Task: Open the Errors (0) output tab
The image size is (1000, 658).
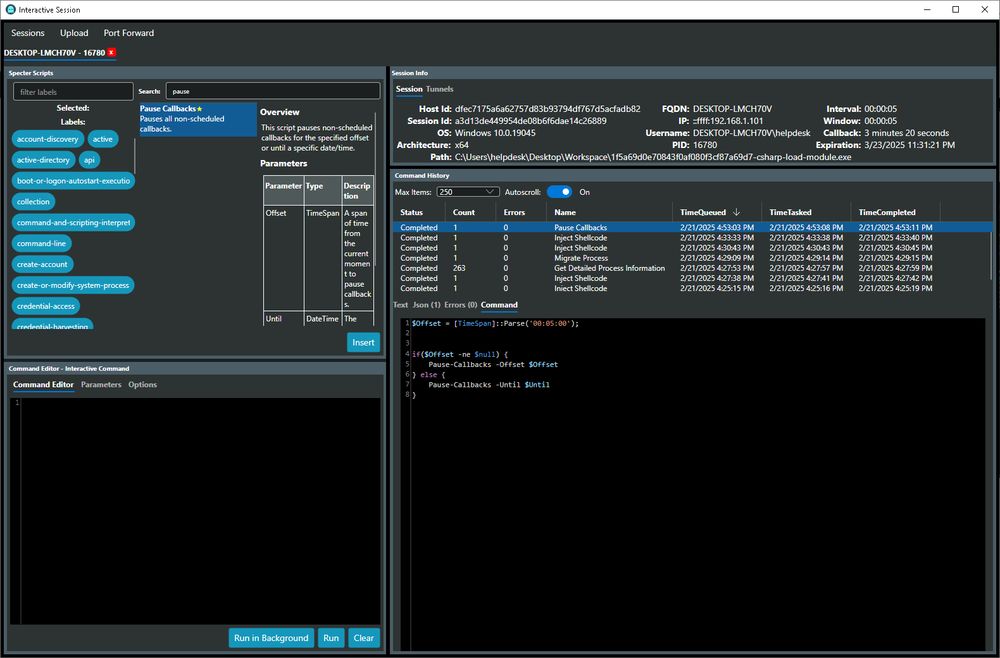Action: coord(460,305)
